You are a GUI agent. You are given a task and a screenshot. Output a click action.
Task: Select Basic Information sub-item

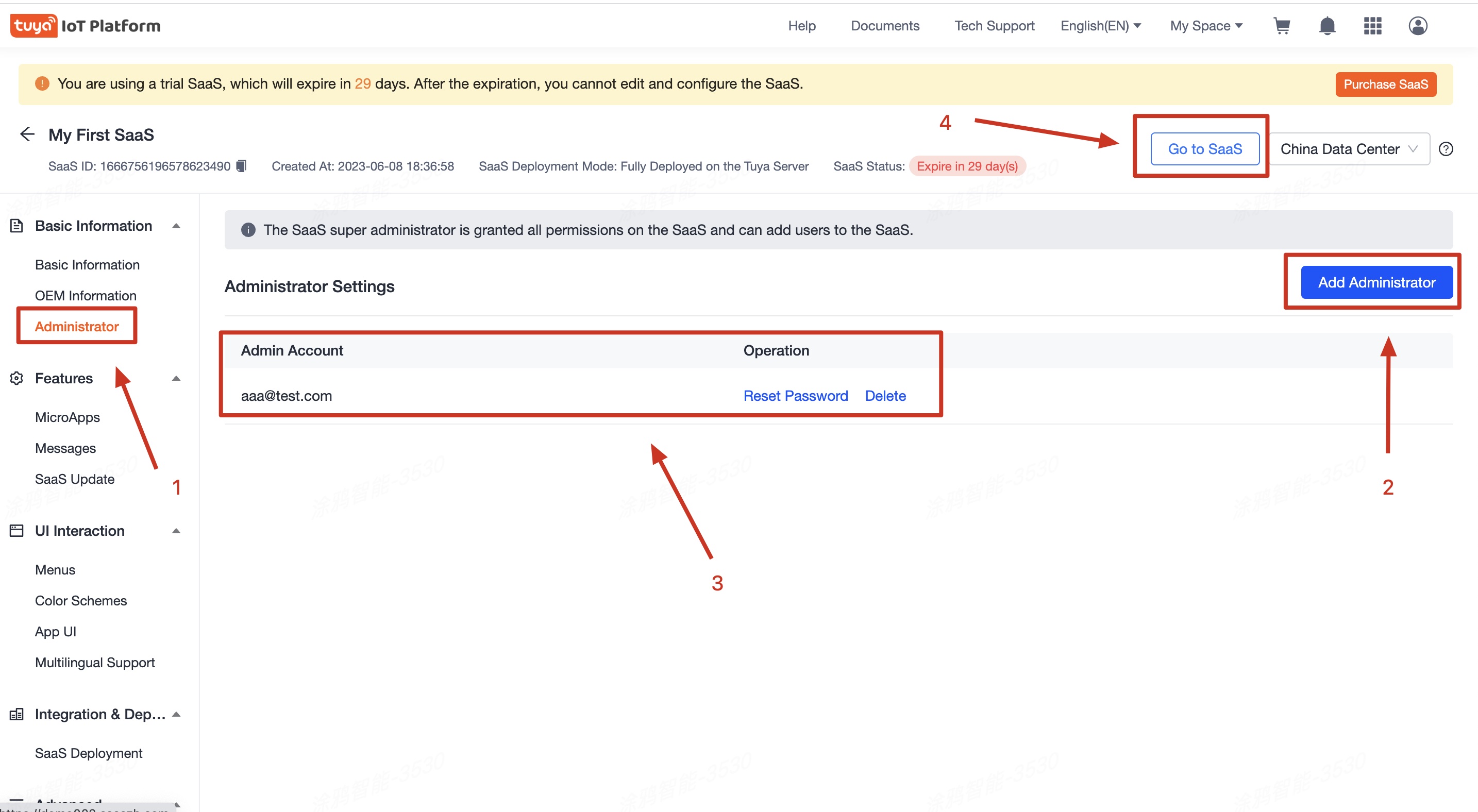[x=87, y=265]
